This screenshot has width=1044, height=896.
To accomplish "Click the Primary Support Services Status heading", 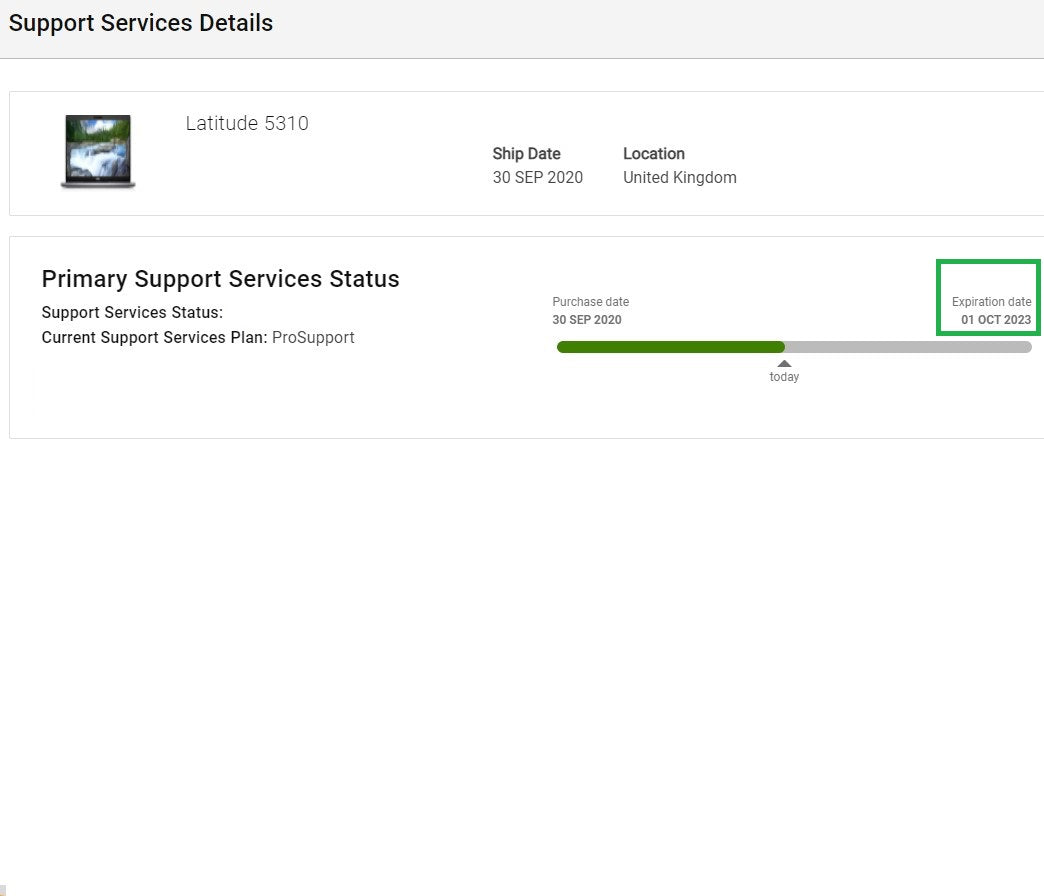I will (x=220, y=279).
